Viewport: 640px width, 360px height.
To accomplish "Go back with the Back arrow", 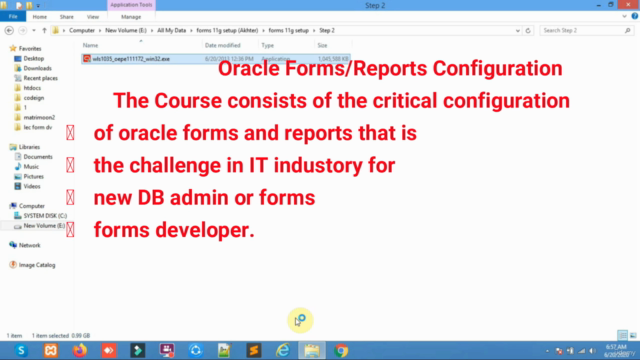I will tap(9, 31).
